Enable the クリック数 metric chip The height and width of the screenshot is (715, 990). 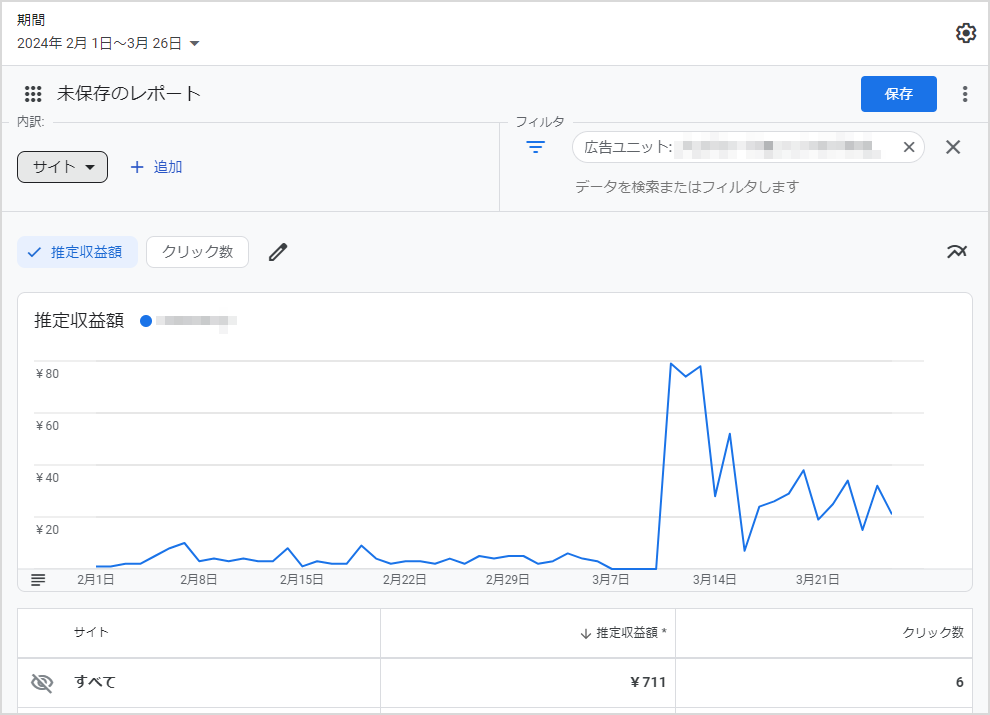click(197, 252)
